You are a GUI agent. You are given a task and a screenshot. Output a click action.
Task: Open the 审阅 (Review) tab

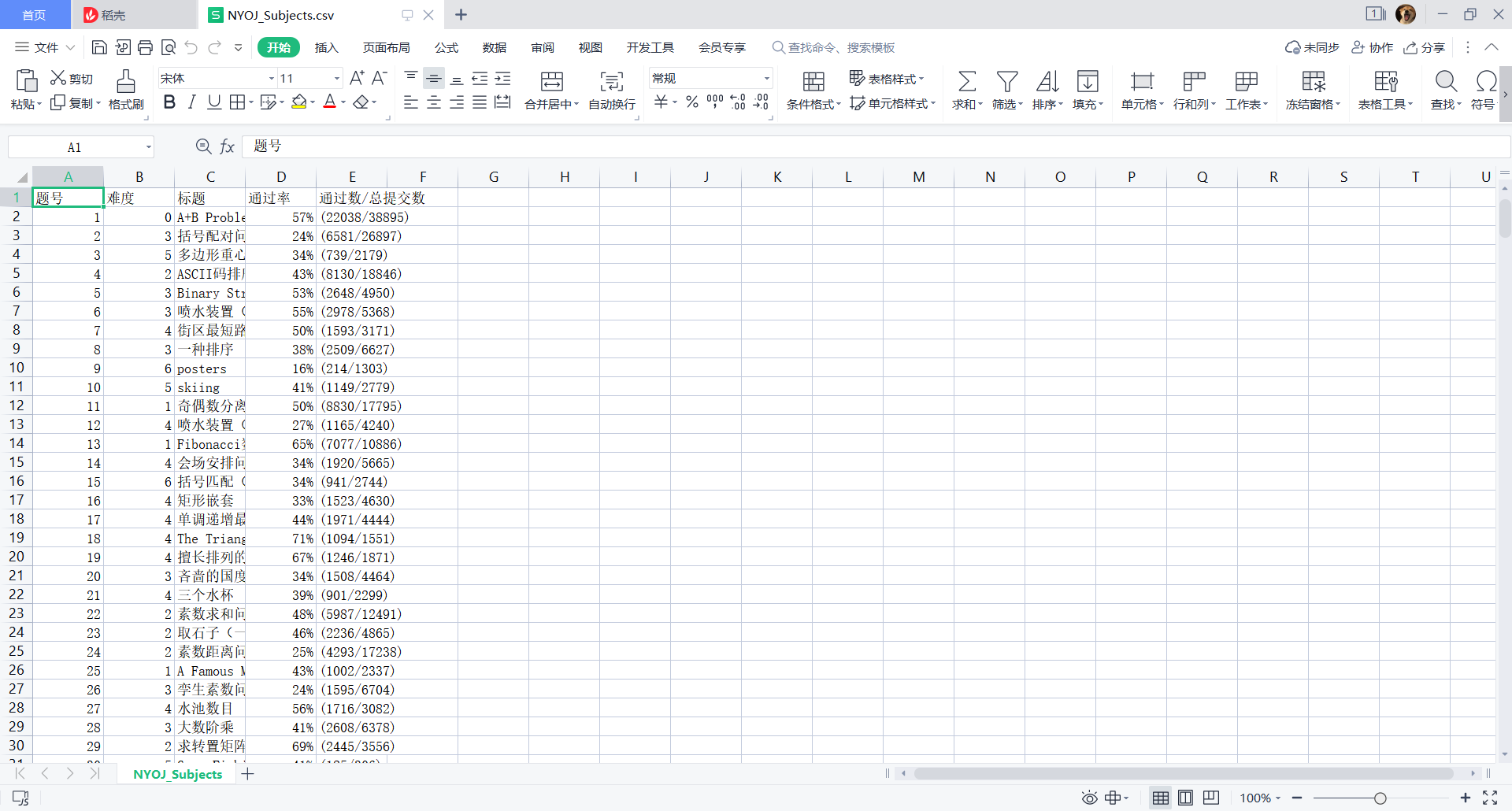[x=543, y=47]
